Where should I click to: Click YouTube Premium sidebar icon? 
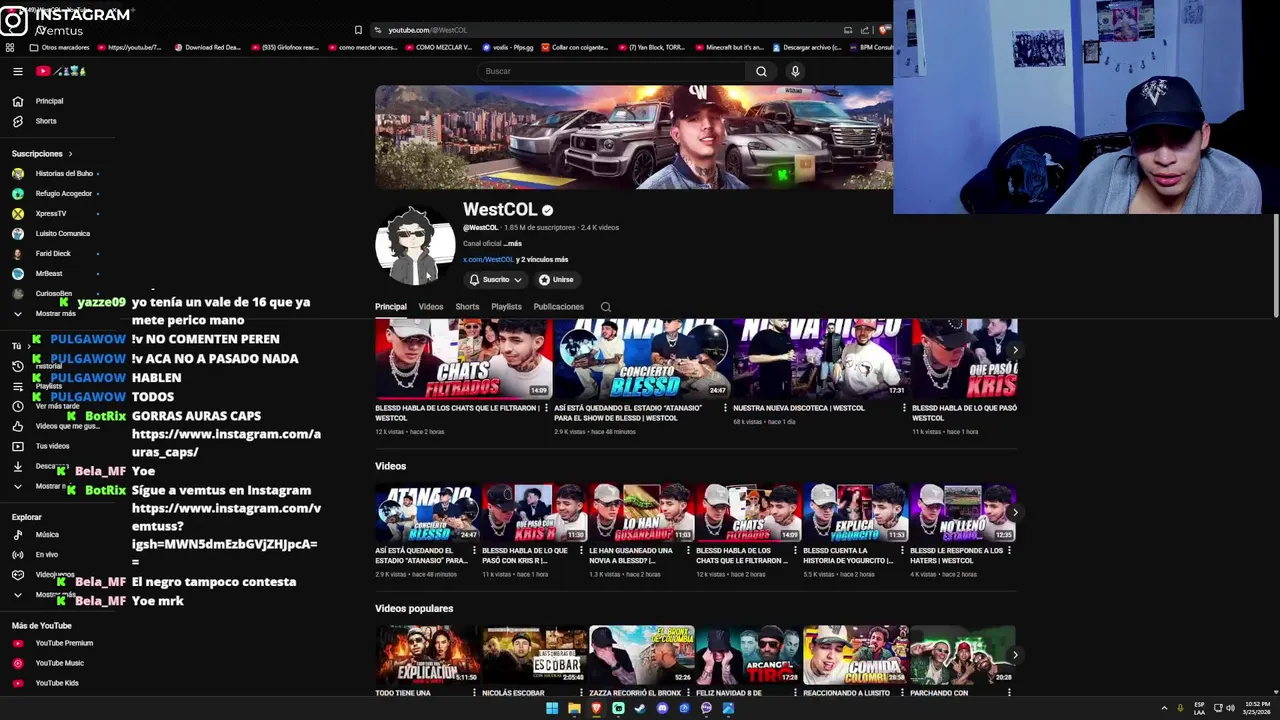tap(18, 643)
